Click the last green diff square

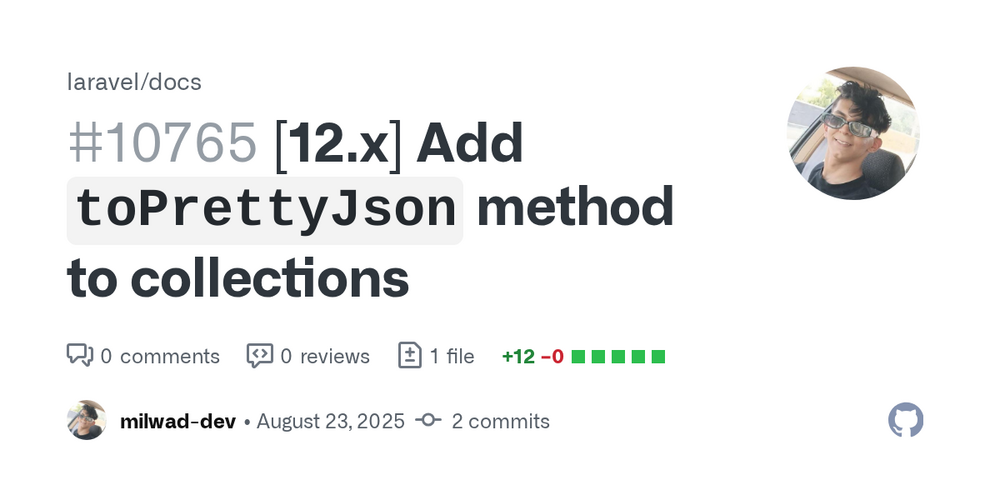[658, 357]
